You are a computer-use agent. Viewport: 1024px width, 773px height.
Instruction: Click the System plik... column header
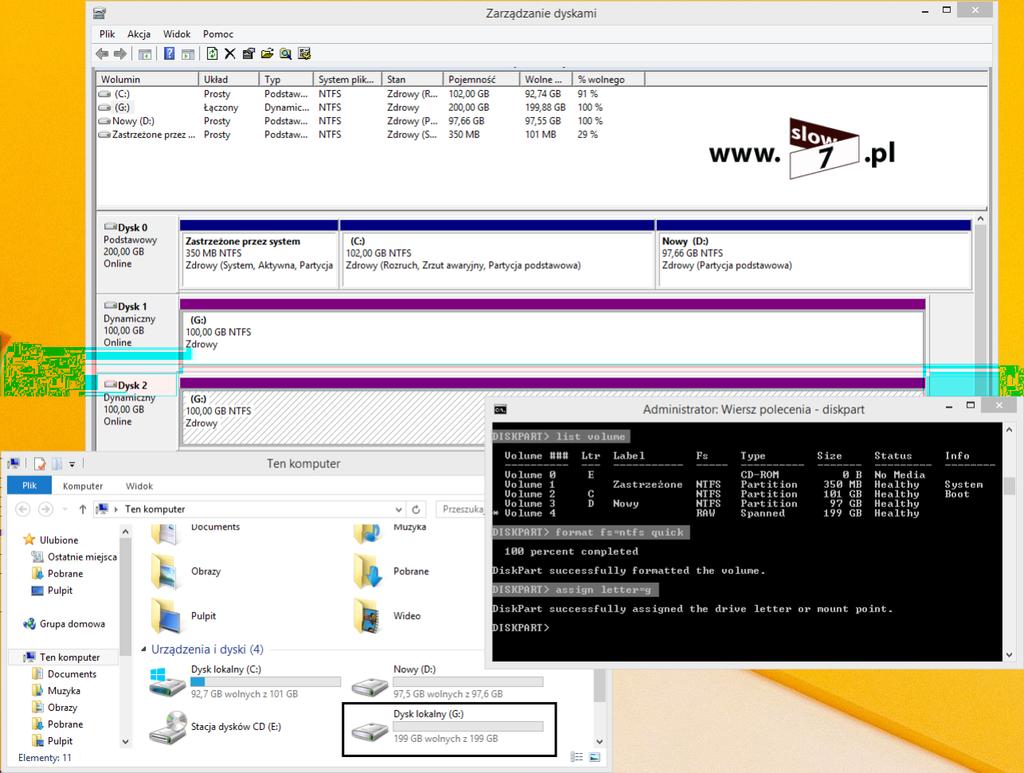[x=345, y=79]
